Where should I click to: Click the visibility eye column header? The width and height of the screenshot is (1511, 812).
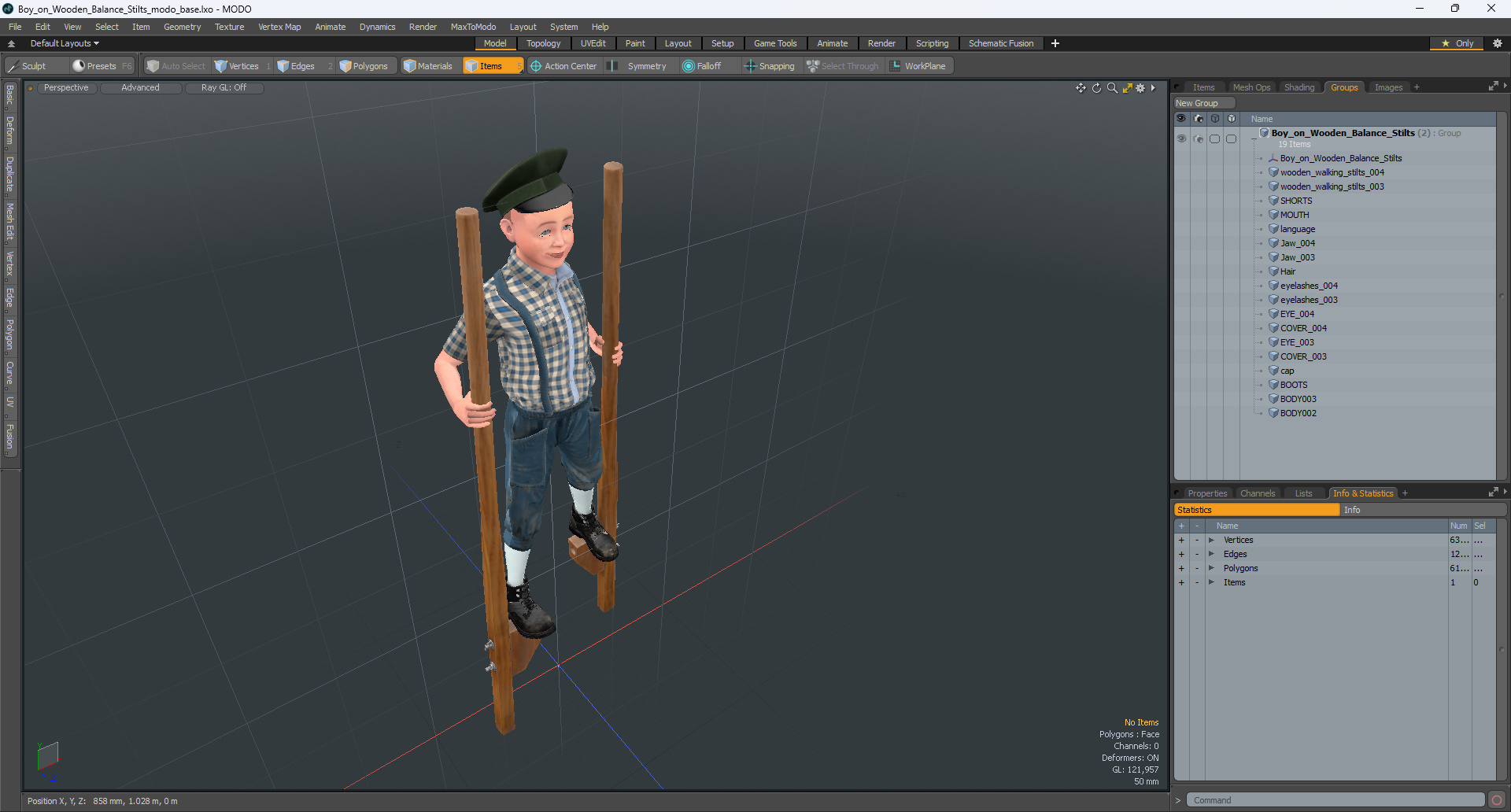pos(1181,119)
